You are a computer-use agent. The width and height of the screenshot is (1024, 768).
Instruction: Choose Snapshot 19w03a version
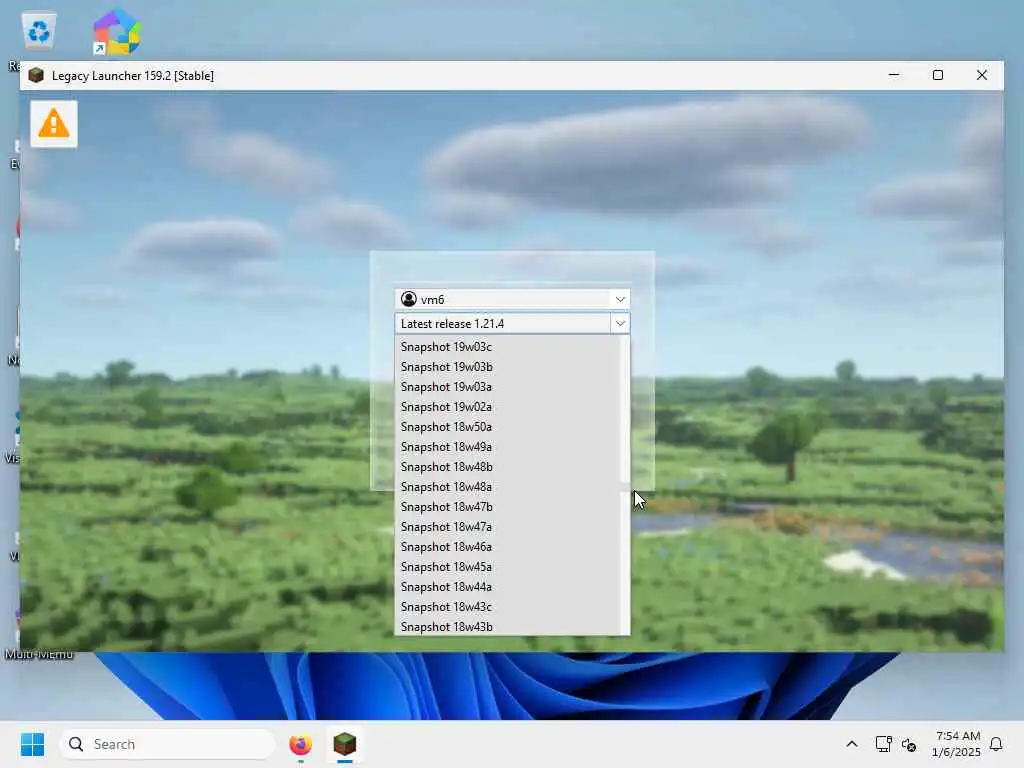point(507,387)
